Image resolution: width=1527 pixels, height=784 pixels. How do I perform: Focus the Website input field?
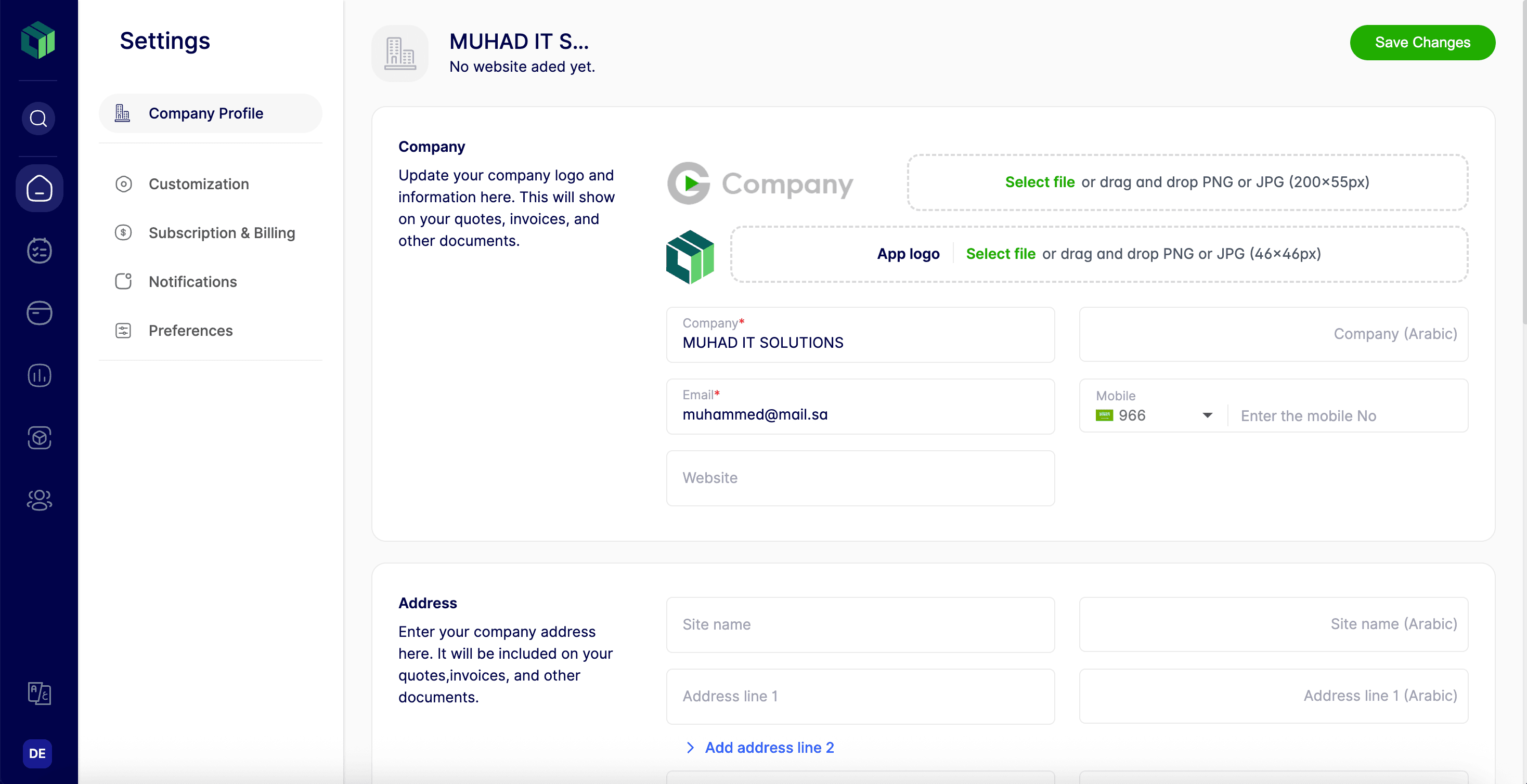[860, 478]
